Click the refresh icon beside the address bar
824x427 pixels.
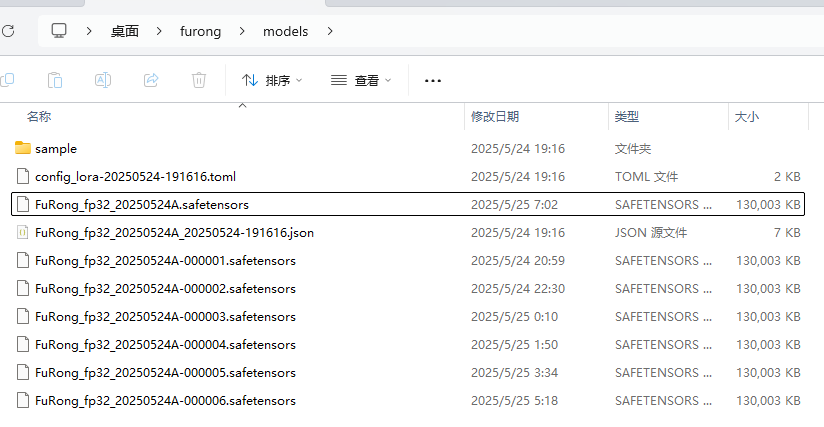8,31
